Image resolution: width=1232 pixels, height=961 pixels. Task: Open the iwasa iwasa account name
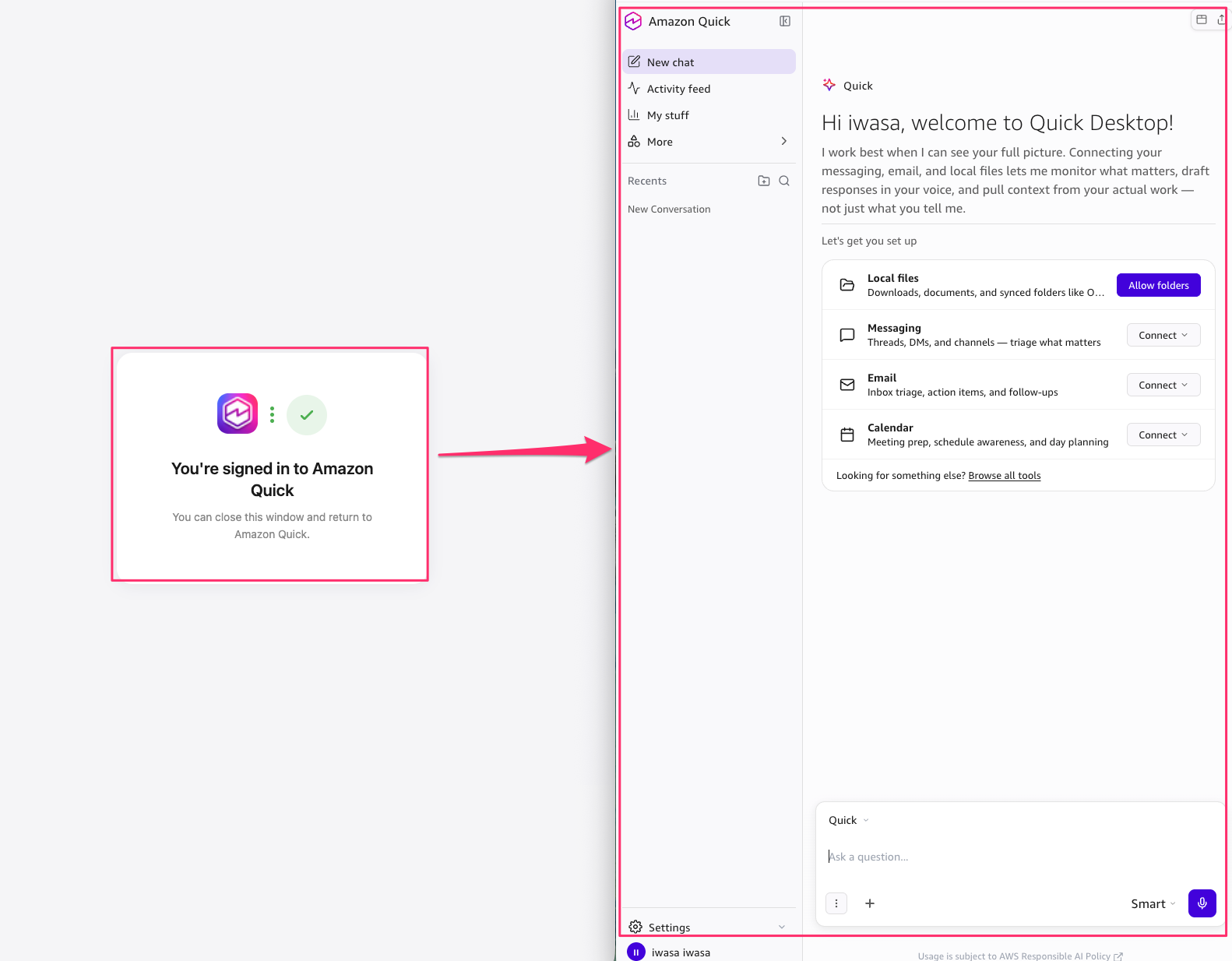[681, 952]
